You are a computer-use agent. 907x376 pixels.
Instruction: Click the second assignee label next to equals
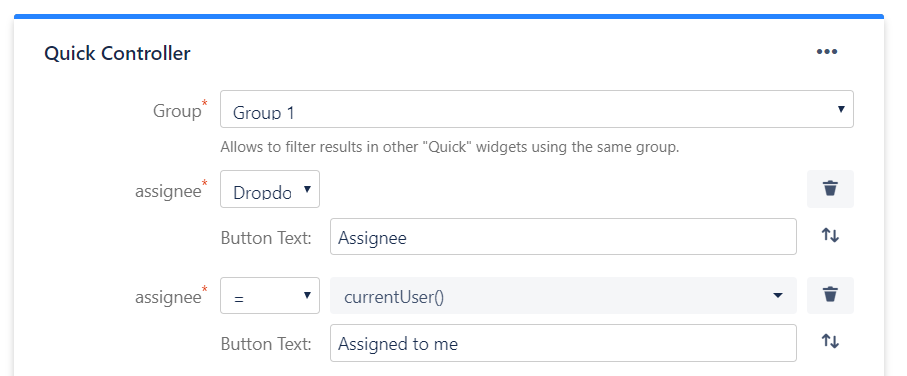click(x=168, y=297)
